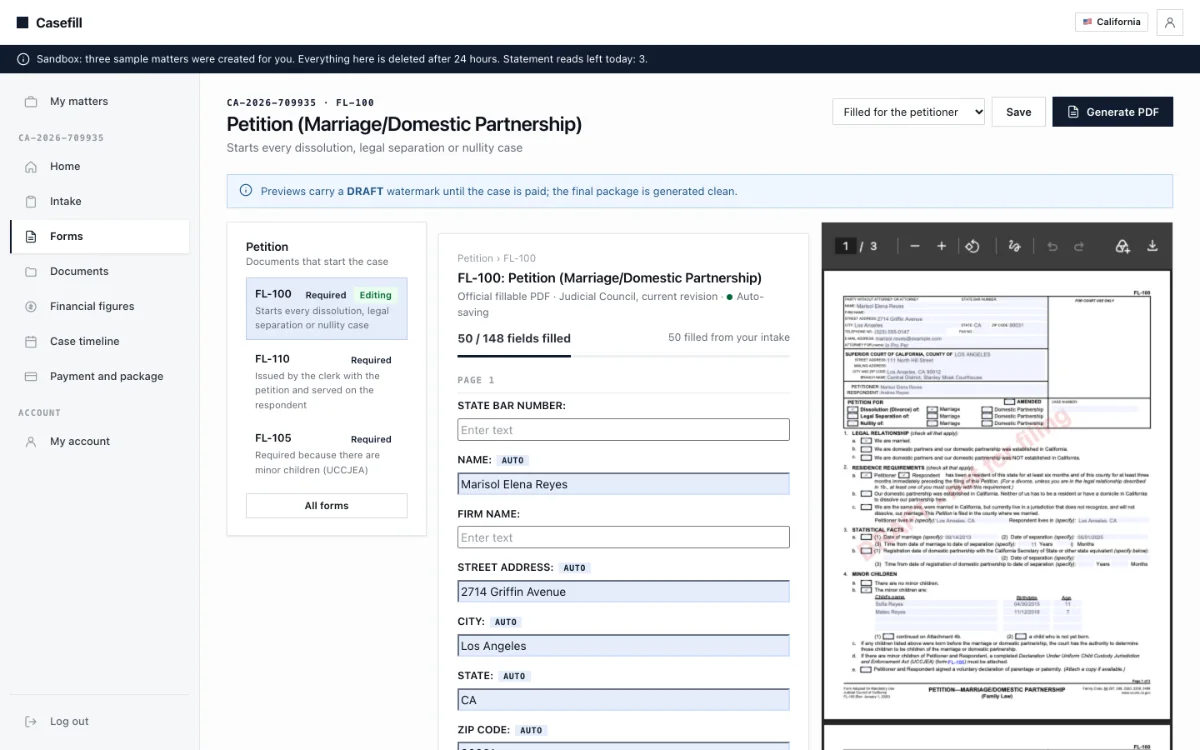Click the Street Address field

[624, 592]
